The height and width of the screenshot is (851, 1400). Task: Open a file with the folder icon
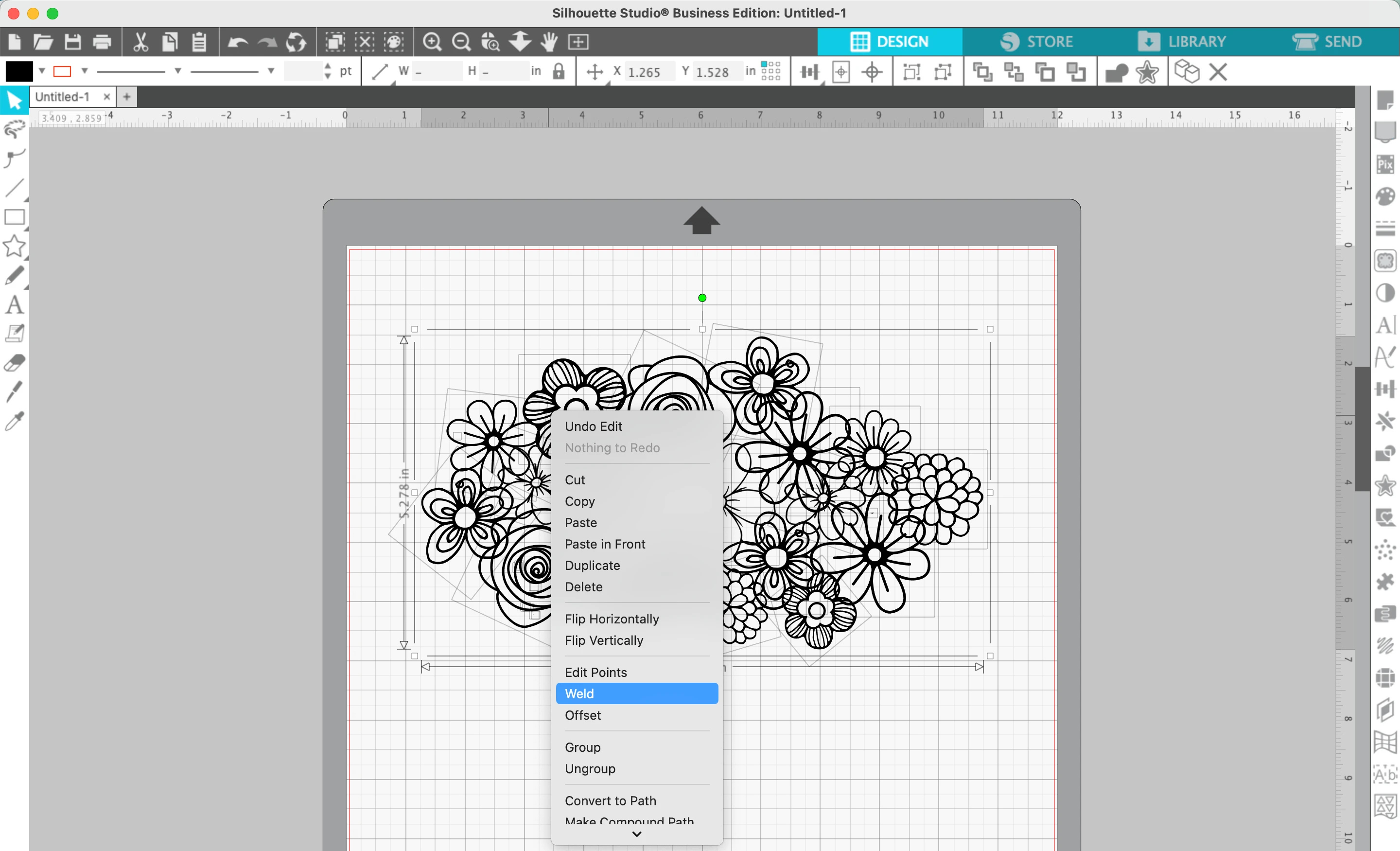(43, 42)
